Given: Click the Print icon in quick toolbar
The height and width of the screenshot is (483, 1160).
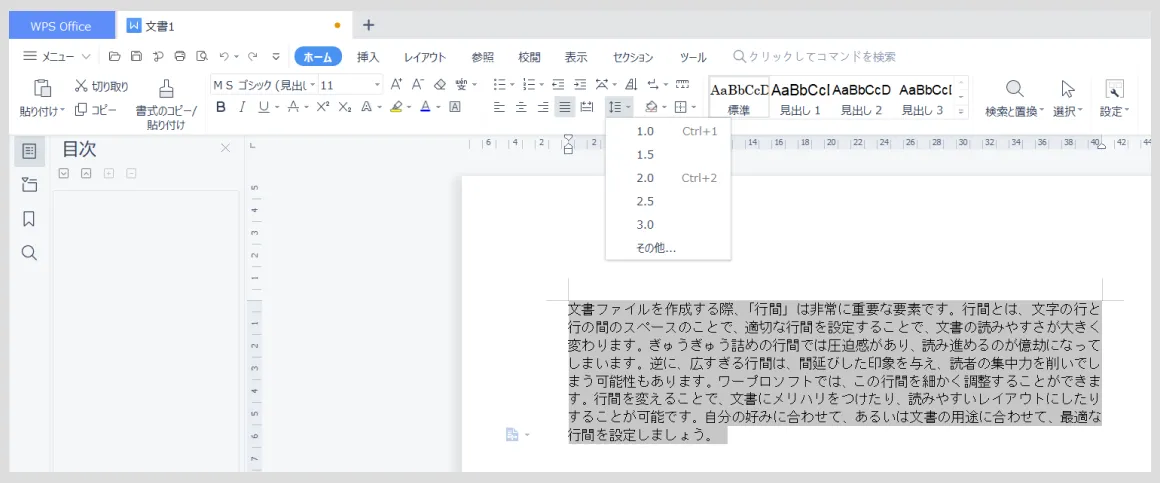Looking at the screenshot, I should click(180, 56).
